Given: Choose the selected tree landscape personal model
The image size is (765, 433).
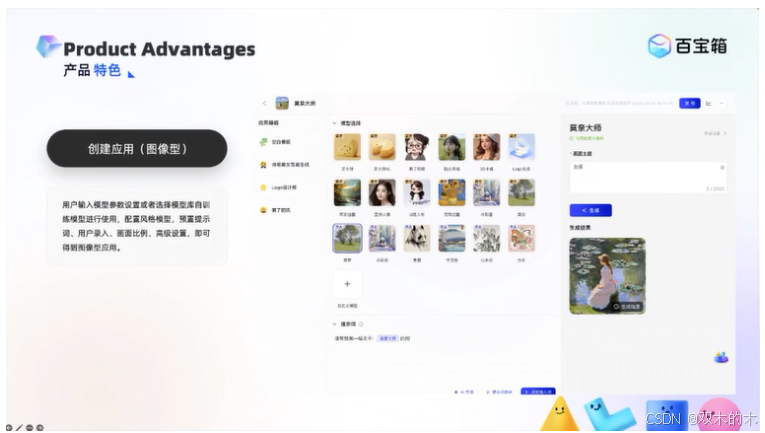Looking at the screenshot, I should 347,238.
